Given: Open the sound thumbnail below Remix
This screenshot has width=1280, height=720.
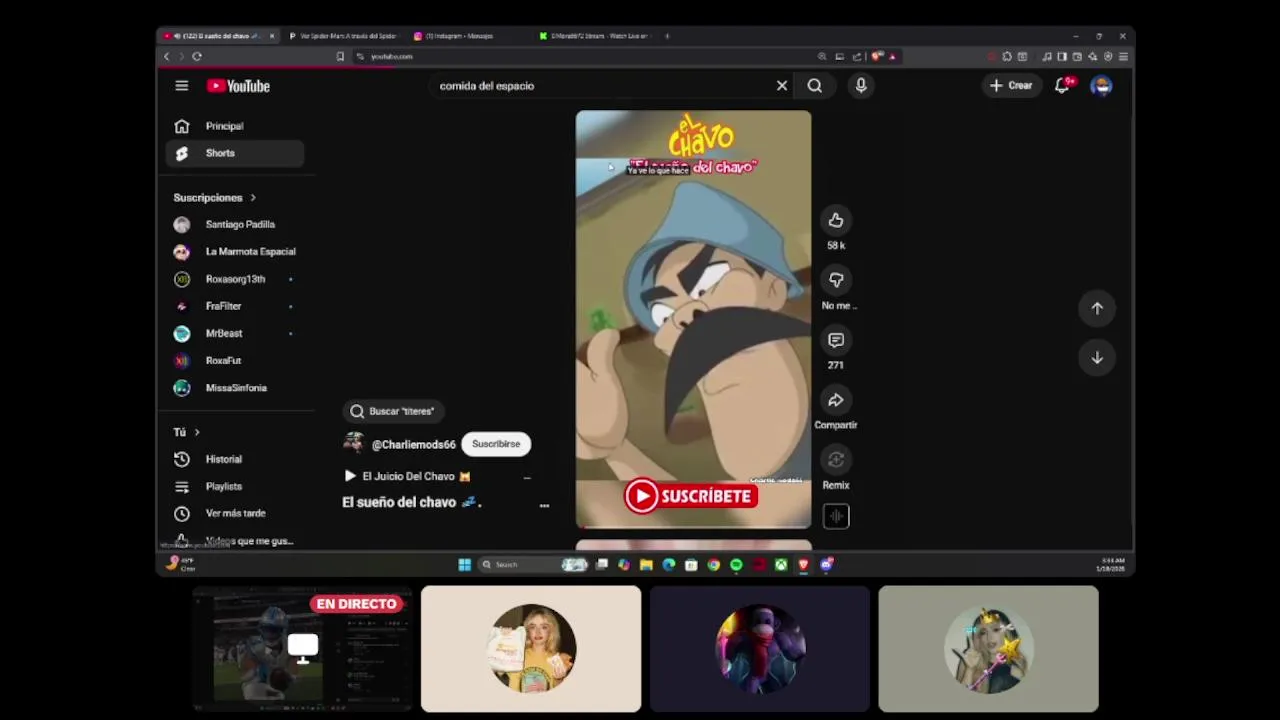Looking at the screenshot, I should 836,516.
